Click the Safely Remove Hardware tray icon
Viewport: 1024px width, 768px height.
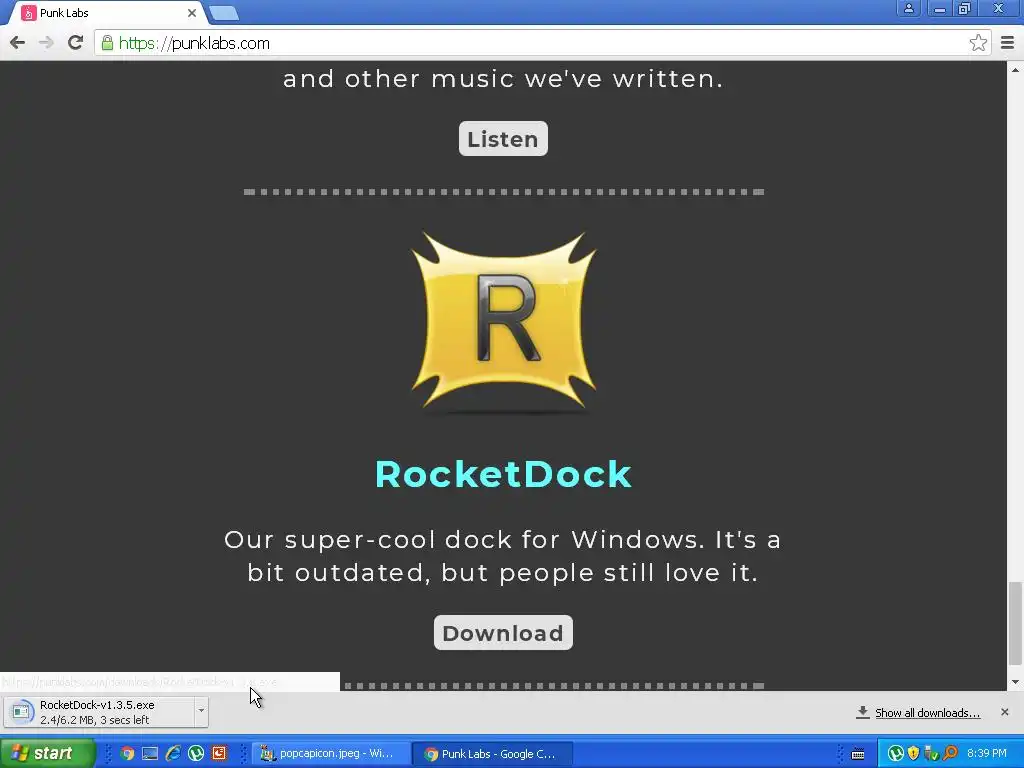click(931, 754)
